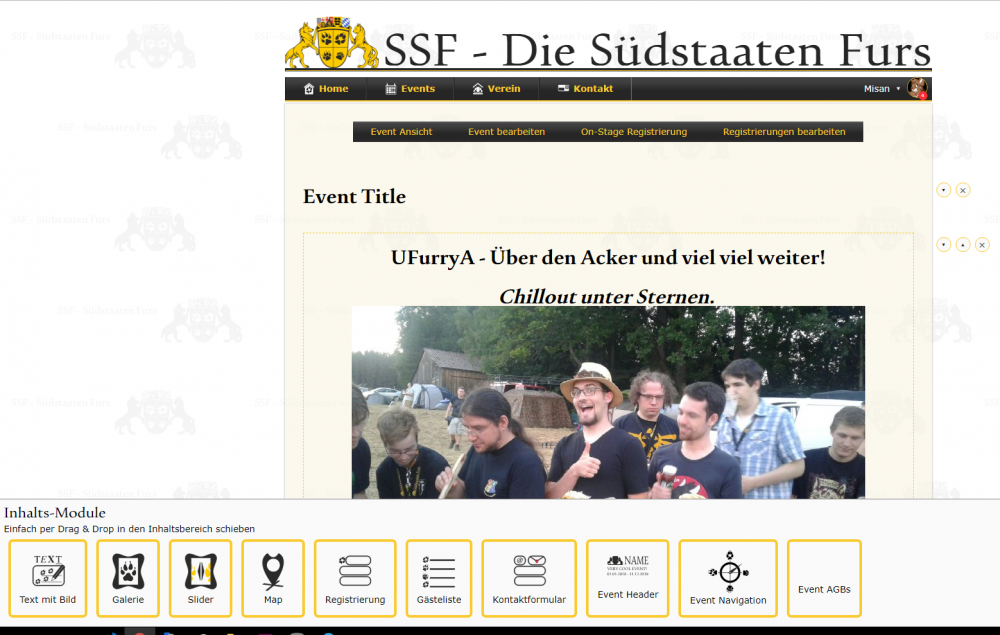Open the Kontakt menu

tap(585, 89)
